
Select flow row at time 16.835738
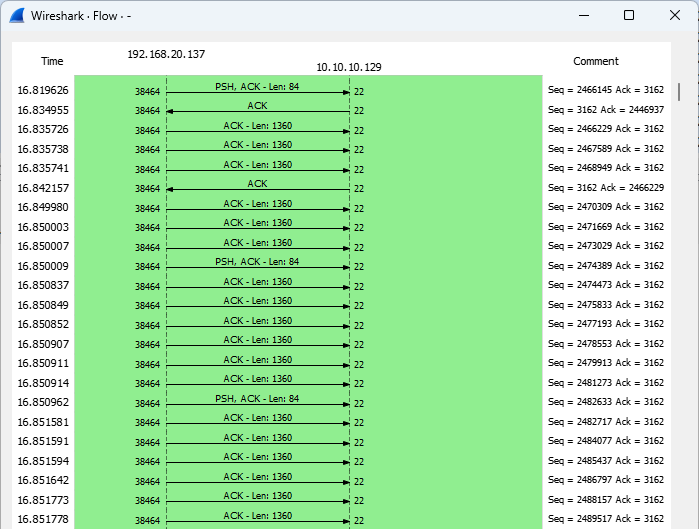tap(341, 149)
